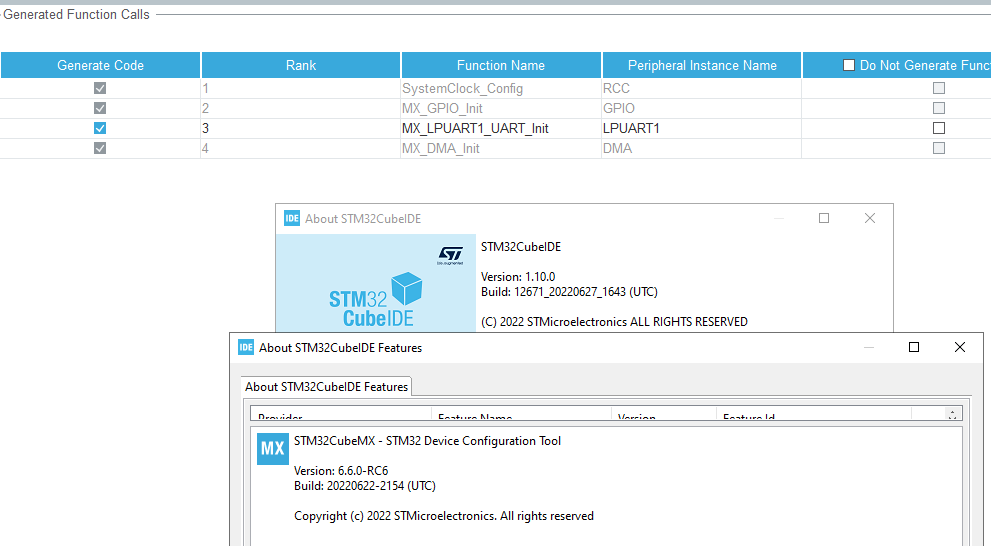Click STM32CubeMX Device Configuration Tool title
This screenshot has height=546, width=991.
click(x=427, y=441)
